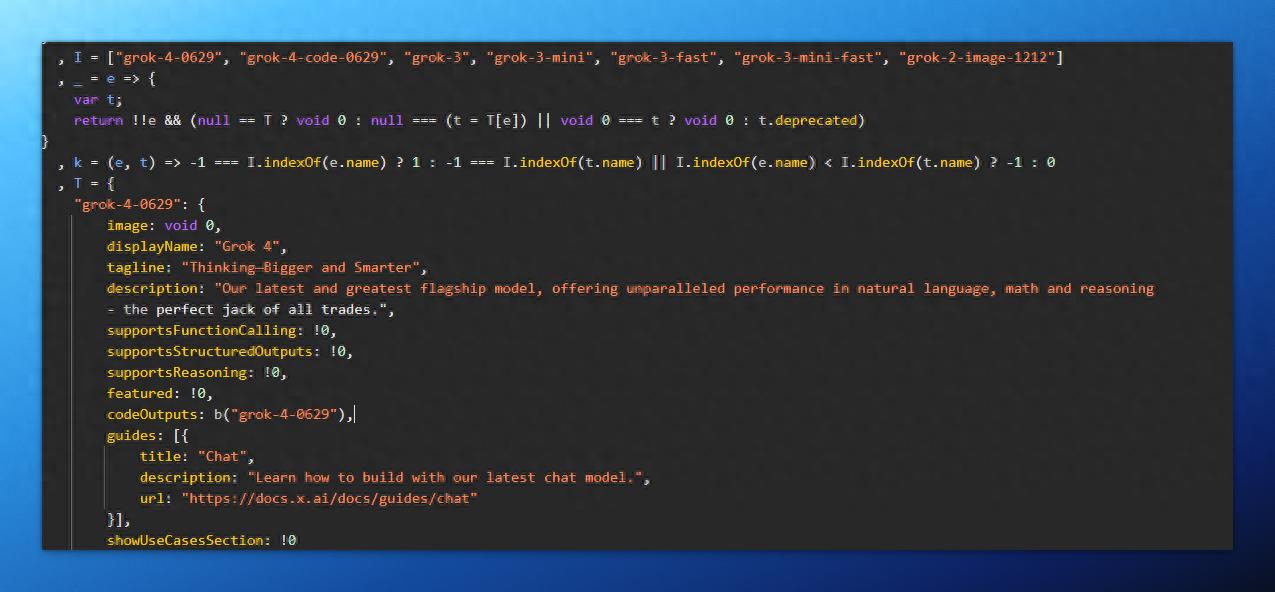Click the showUseCasesSection property
The height and width of the screenshot is (592, 1275).
(186, 541)
